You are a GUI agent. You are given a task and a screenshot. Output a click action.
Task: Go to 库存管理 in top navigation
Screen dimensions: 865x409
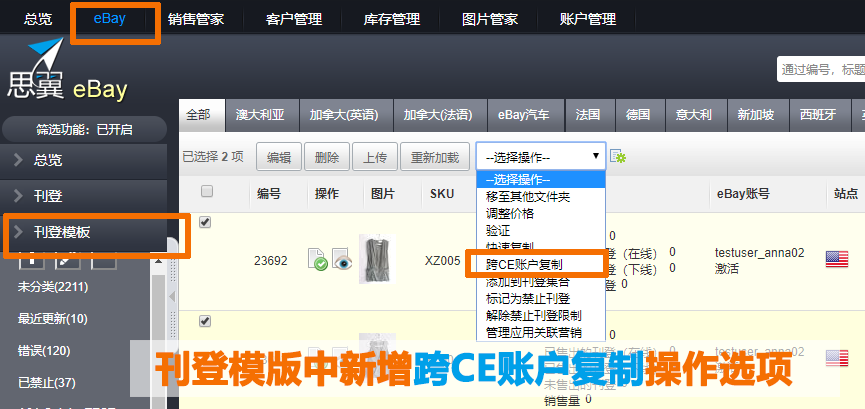392,19
